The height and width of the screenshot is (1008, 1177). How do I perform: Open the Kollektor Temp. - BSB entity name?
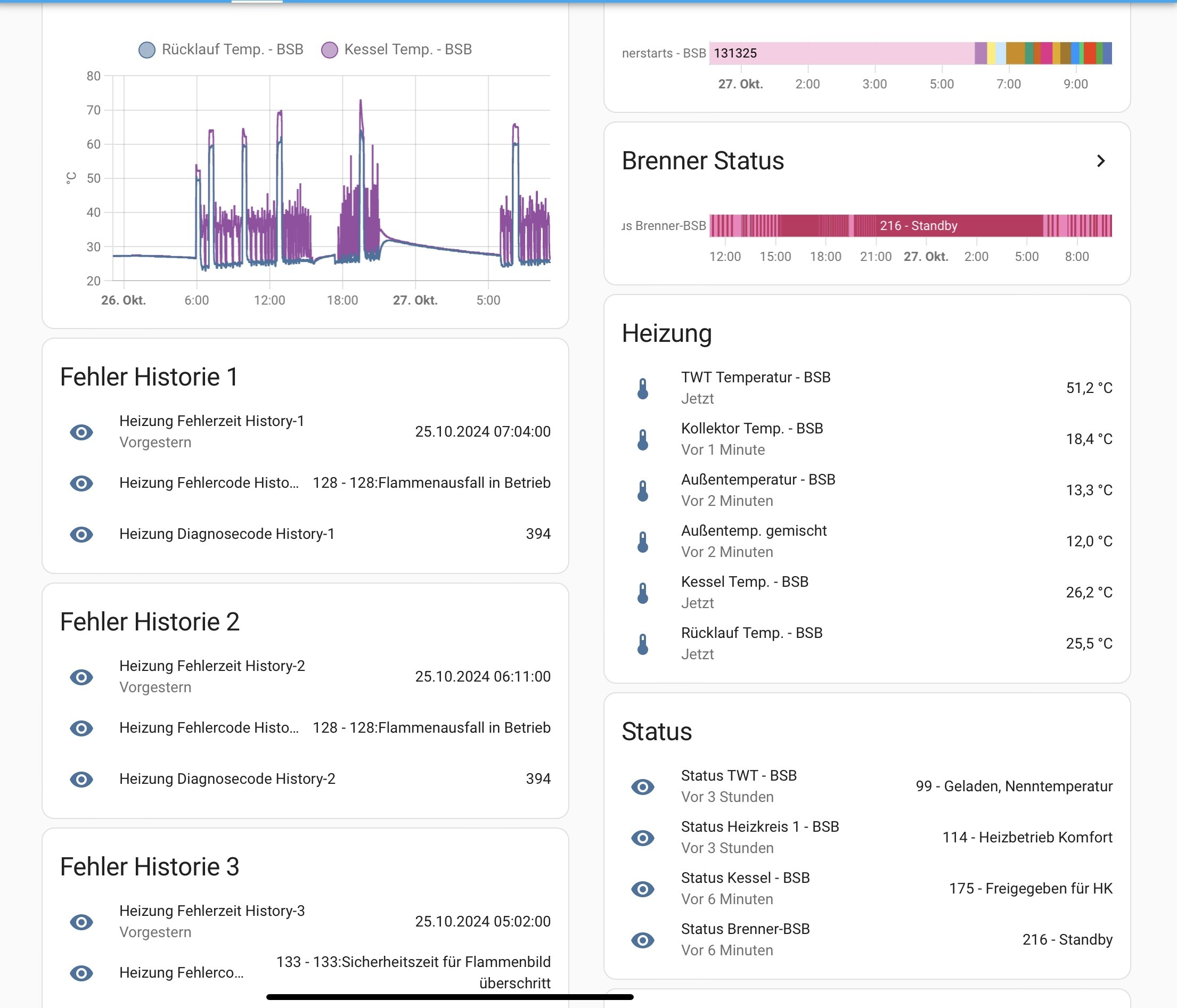752,429
